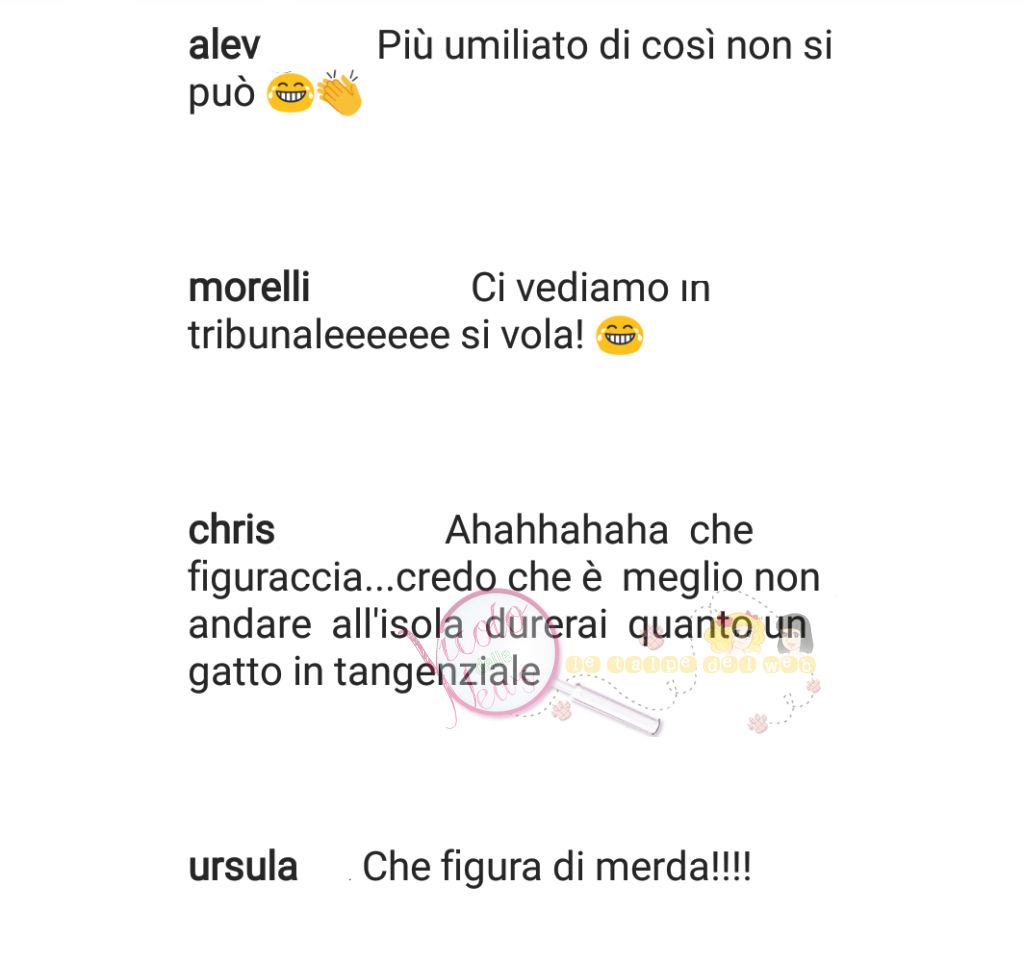Click the word 'figuraccia' in chris's comment
The height and width of the screenshot is (962, 1024).
(275, 579)
